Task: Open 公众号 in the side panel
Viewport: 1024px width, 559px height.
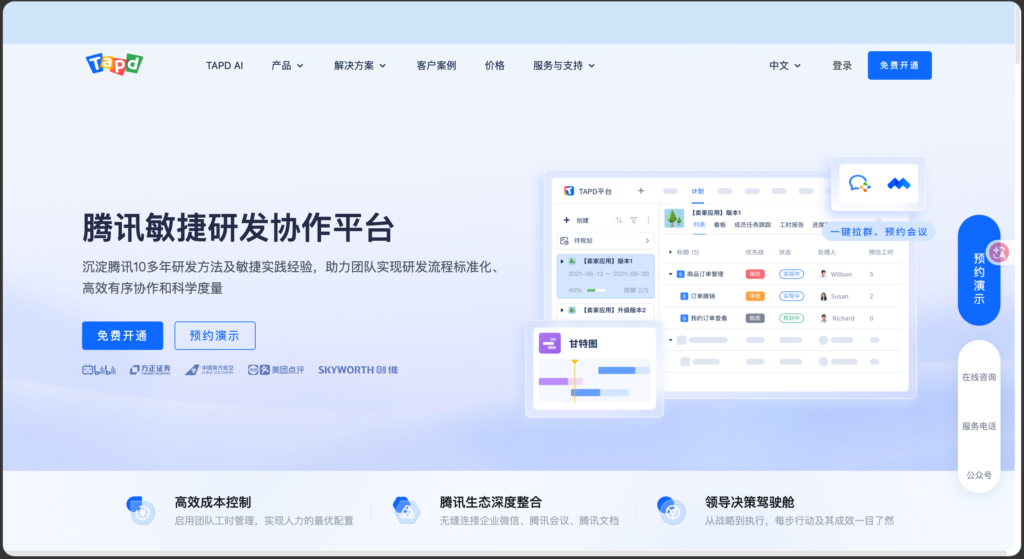Action: pos(979,475)
